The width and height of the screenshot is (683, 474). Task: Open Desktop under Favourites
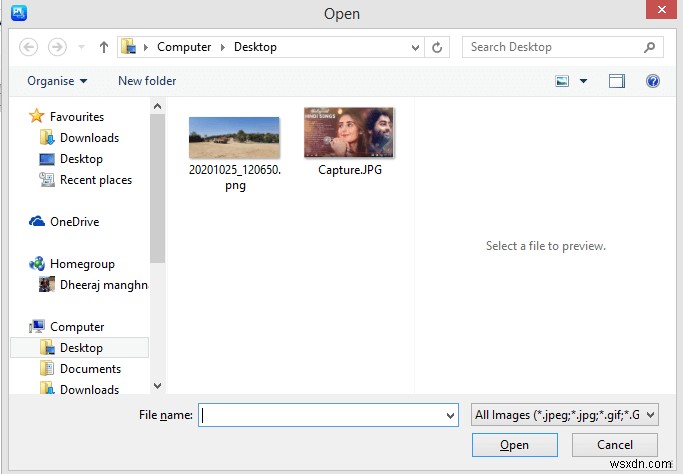81,159
